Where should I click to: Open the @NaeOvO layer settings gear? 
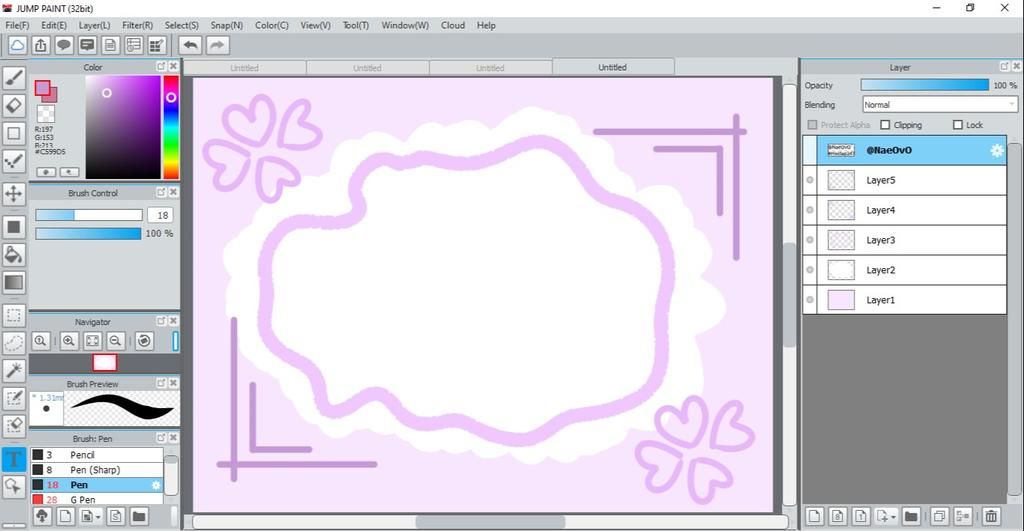pos(997,151)
